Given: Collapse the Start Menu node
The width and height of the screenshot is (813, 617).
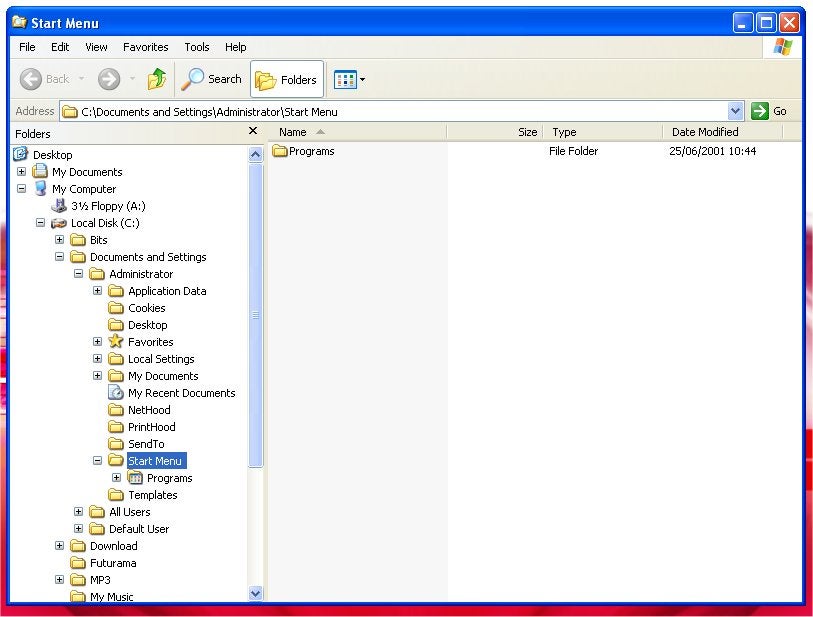Looking at the screenshot, I should pyautogui.click(x=97, y=461).
